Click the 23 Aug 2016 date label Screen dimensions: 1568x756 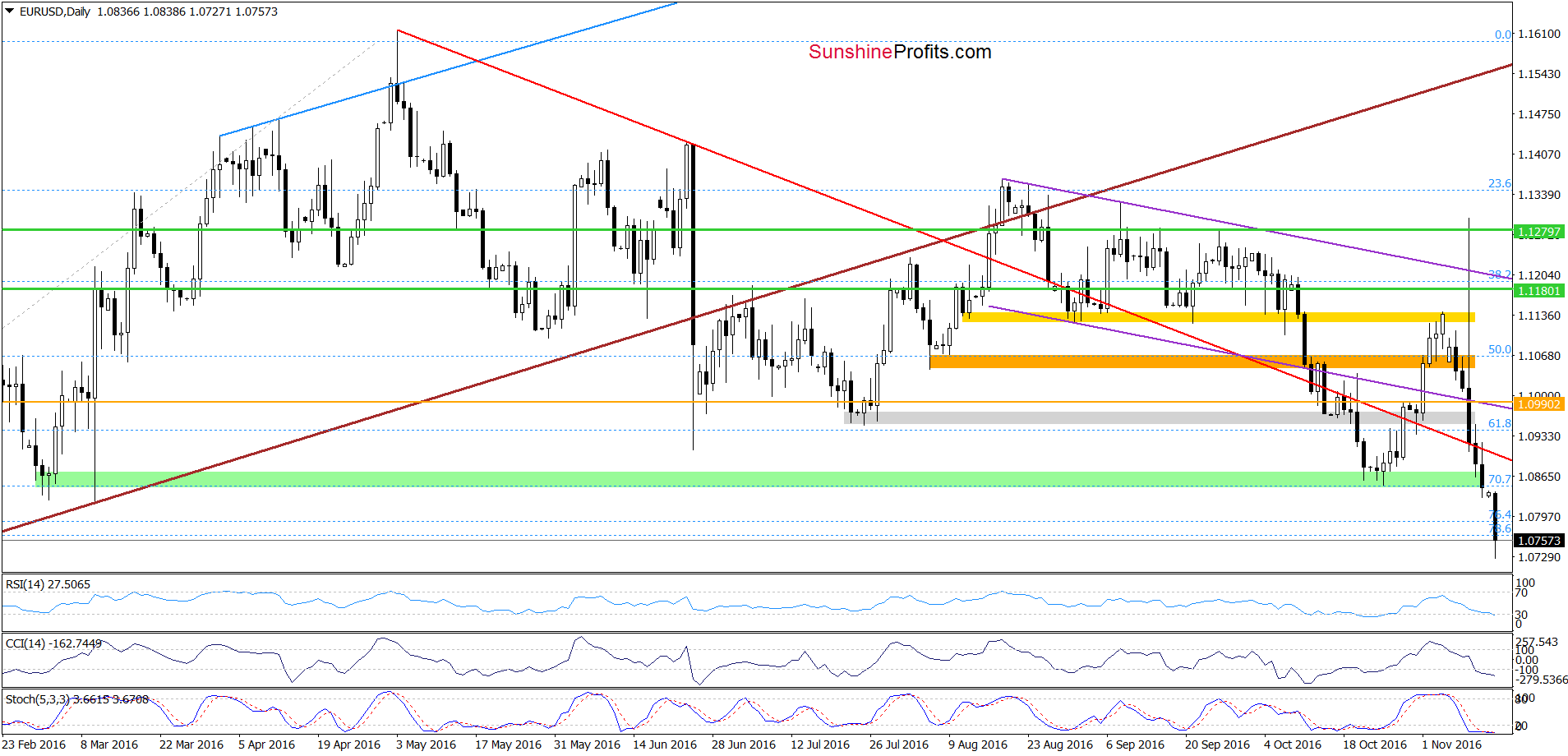1060,744
